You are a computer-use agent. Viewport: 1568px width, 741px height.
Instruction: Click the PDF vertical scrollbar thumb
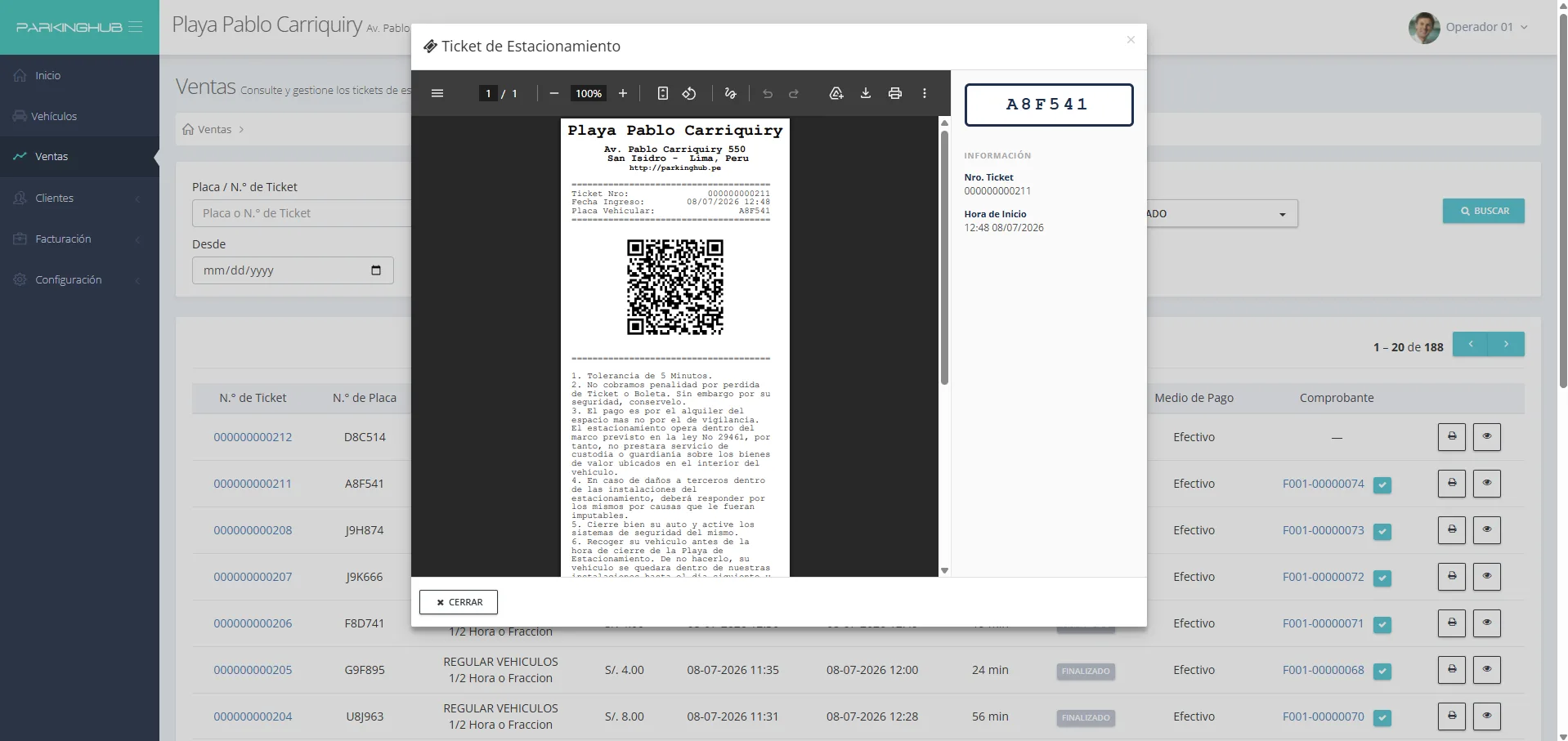tap(944, 257)
